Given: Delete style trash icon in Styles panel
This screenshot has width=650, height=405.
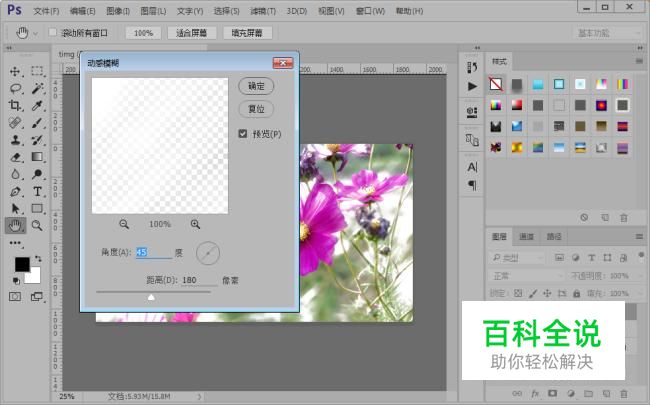Looking at the screenshot, I should pos(623,218).
